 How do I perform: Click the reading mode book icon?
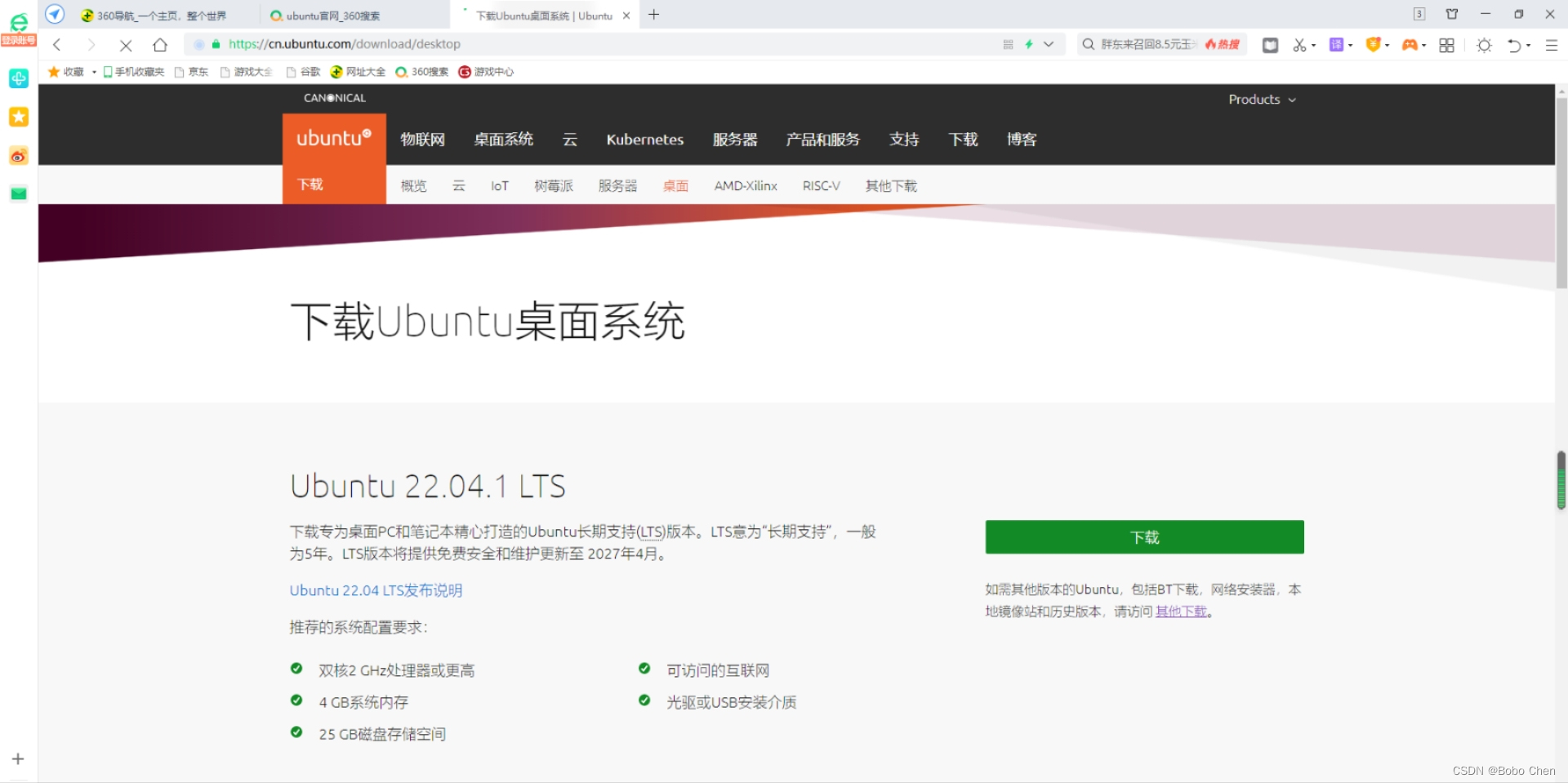(1270, 45)
